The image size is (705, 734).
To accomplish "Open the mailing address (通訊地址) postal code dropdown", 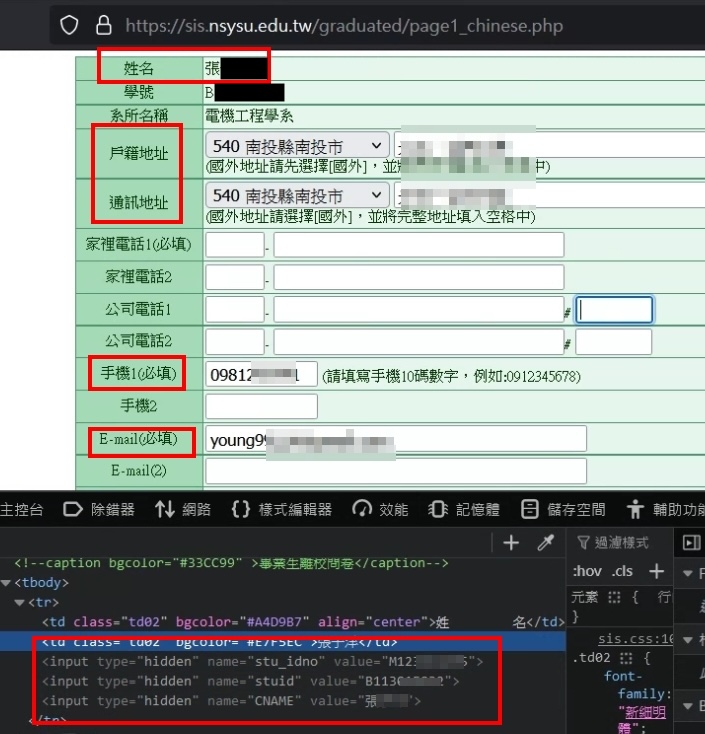I will (297, 195).
